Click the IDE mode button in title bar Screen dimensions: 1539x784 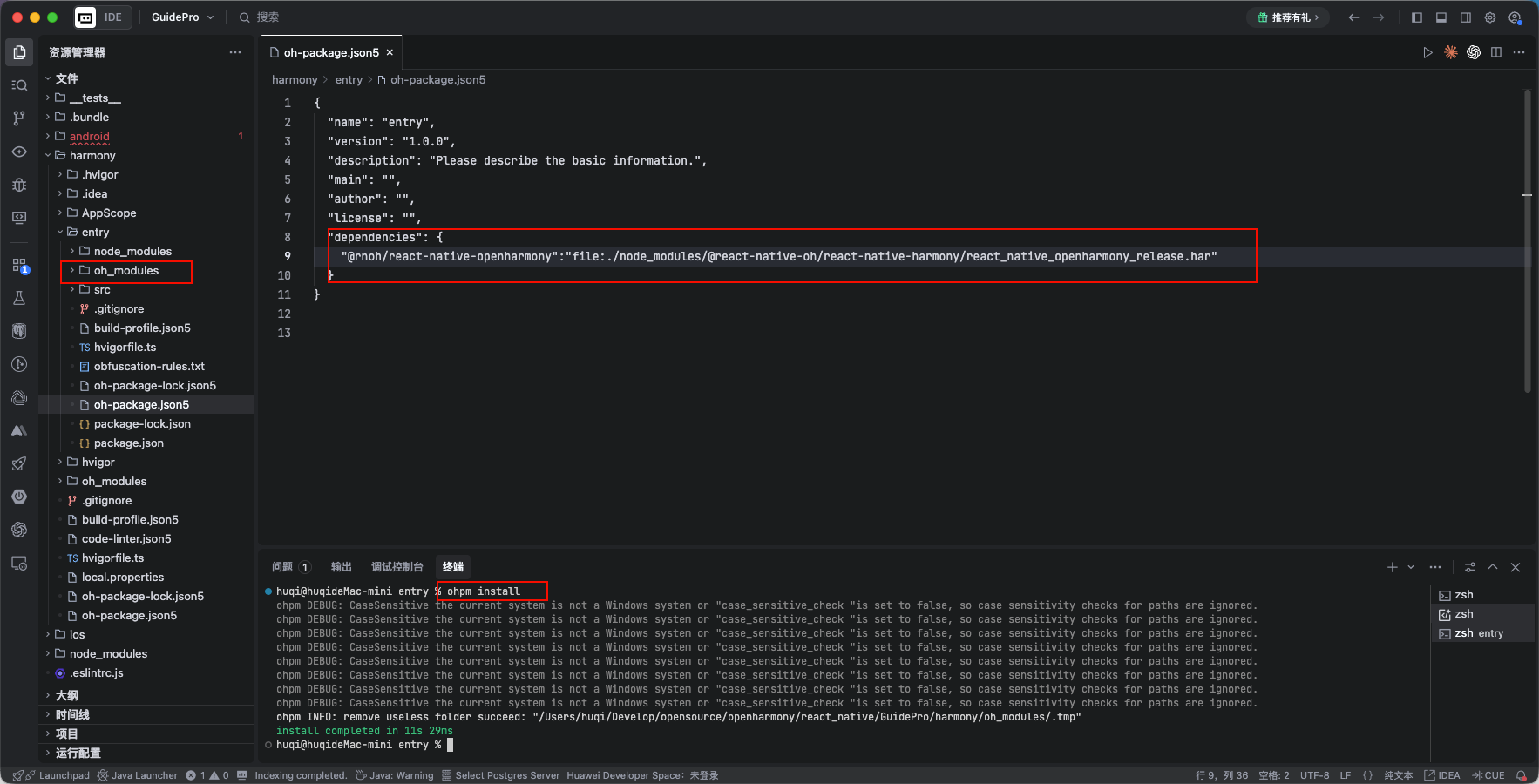point(102,17)
